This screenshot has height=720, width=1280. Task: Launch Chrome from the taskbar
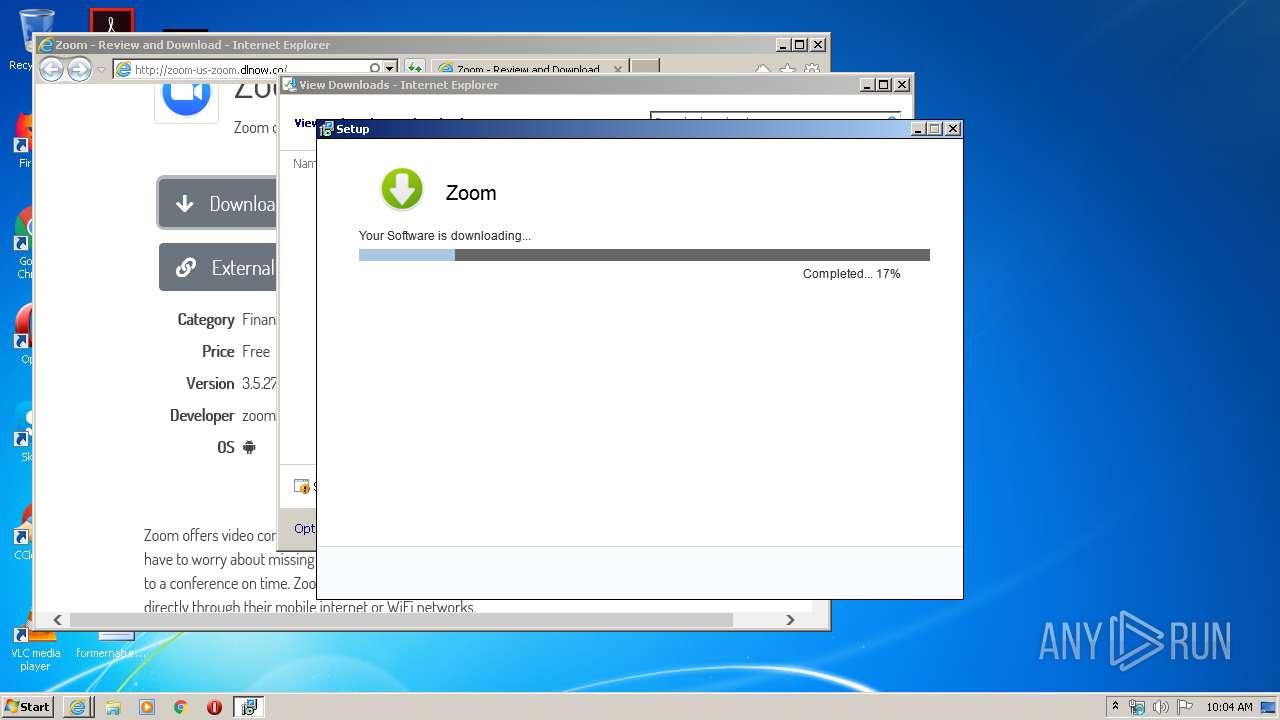(181, 707)
